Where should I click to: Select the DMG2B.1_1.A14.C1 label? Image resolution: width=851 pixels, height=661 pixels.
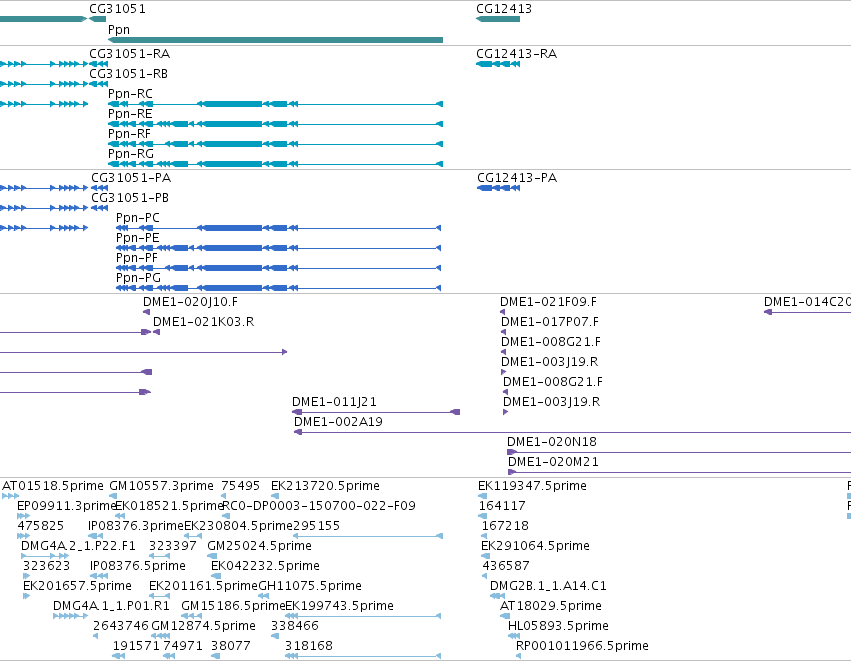coord(548,587)
